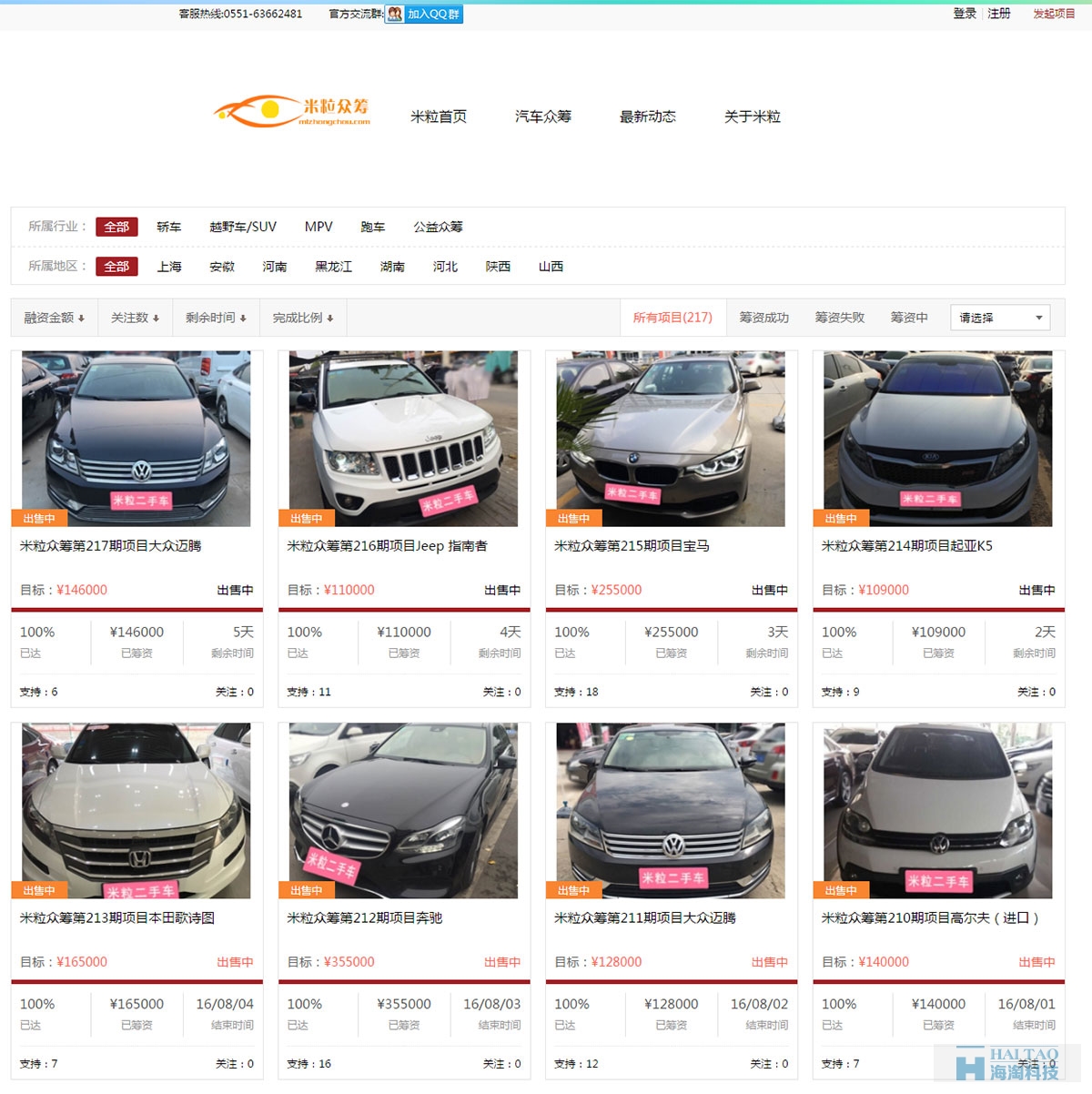The image size is (1092, 1094).
Task: Click 出售中 badge on 214期 photo
Action: [x=842, y=518]
